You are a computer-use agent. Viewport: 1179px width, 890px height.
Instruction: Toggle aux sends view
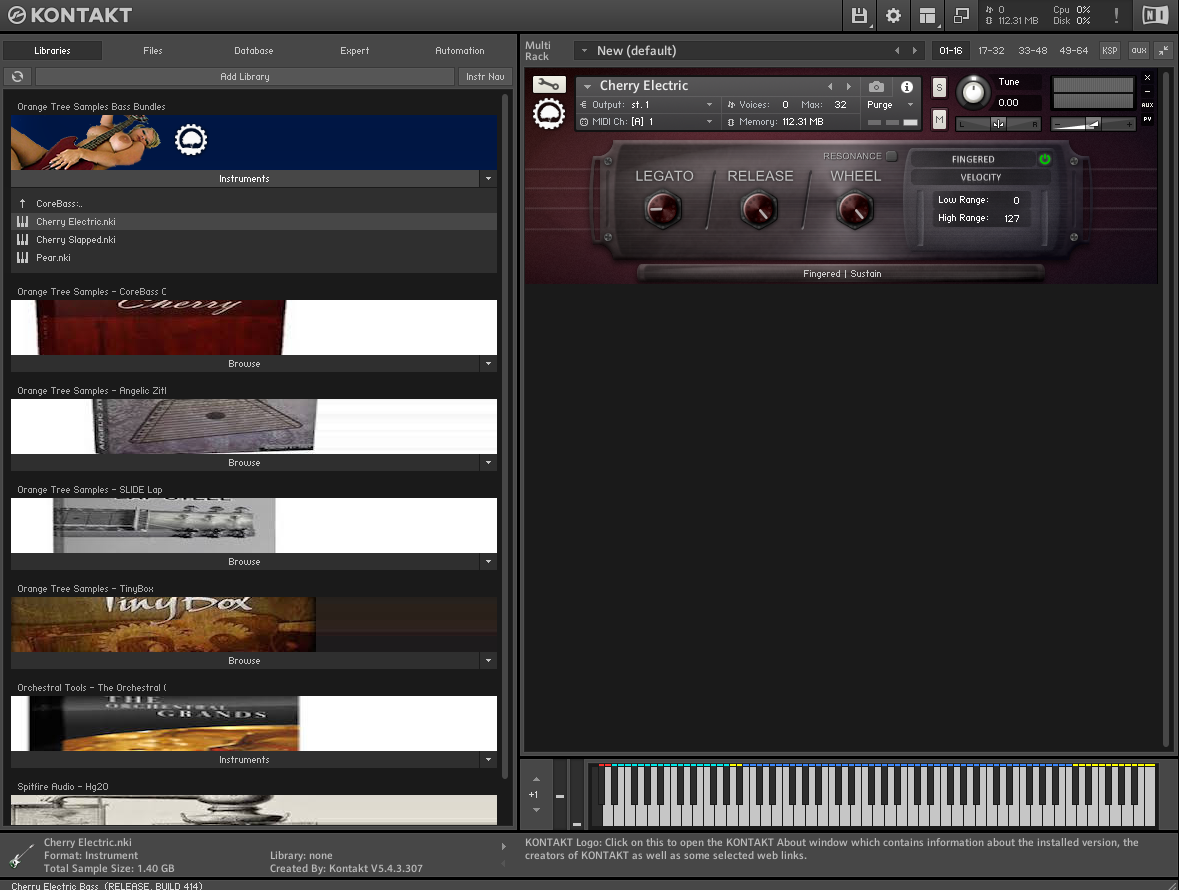(x=1138, y=50)
